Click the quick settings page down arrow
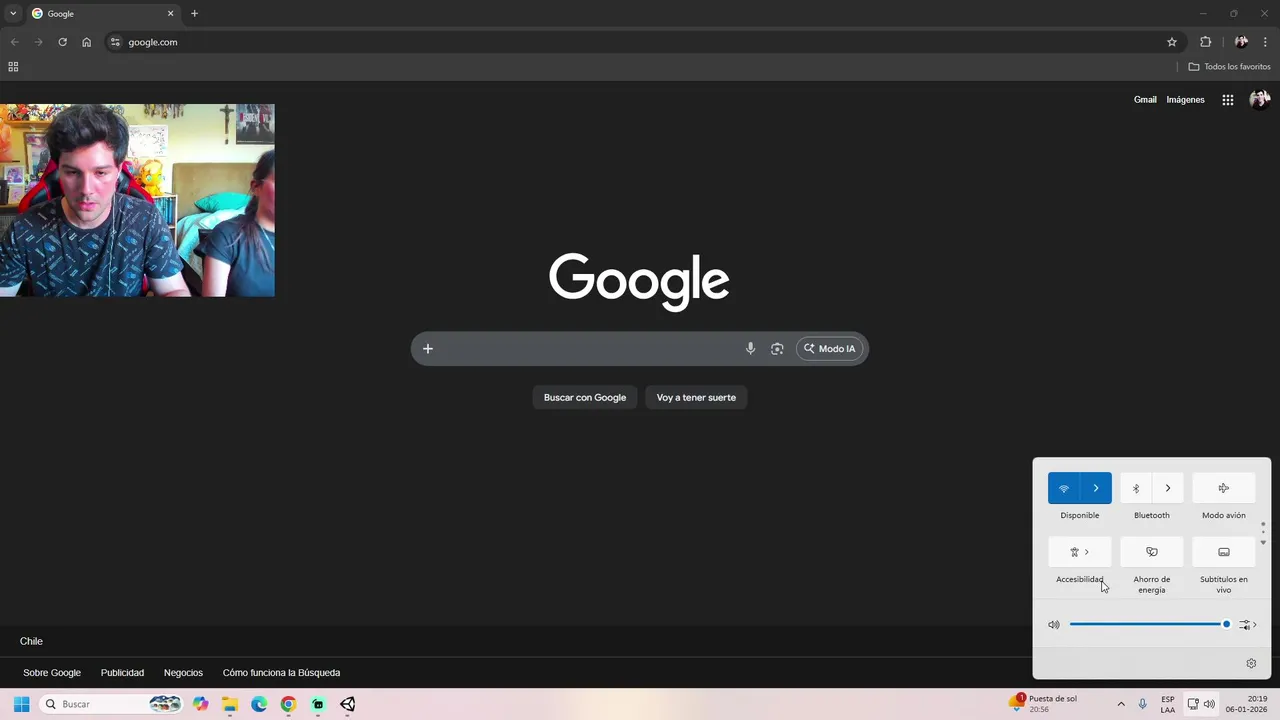Viewport: 1280px width, 720px height. coord(1263,542)
